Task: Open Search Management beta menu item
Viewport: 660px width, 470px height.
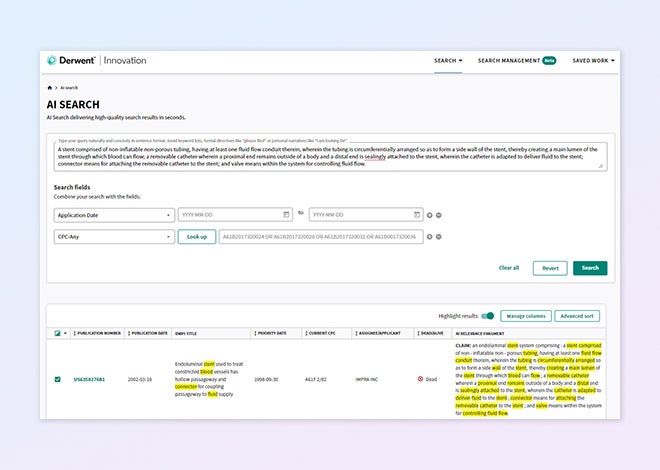Action: (x=516, y=60)
